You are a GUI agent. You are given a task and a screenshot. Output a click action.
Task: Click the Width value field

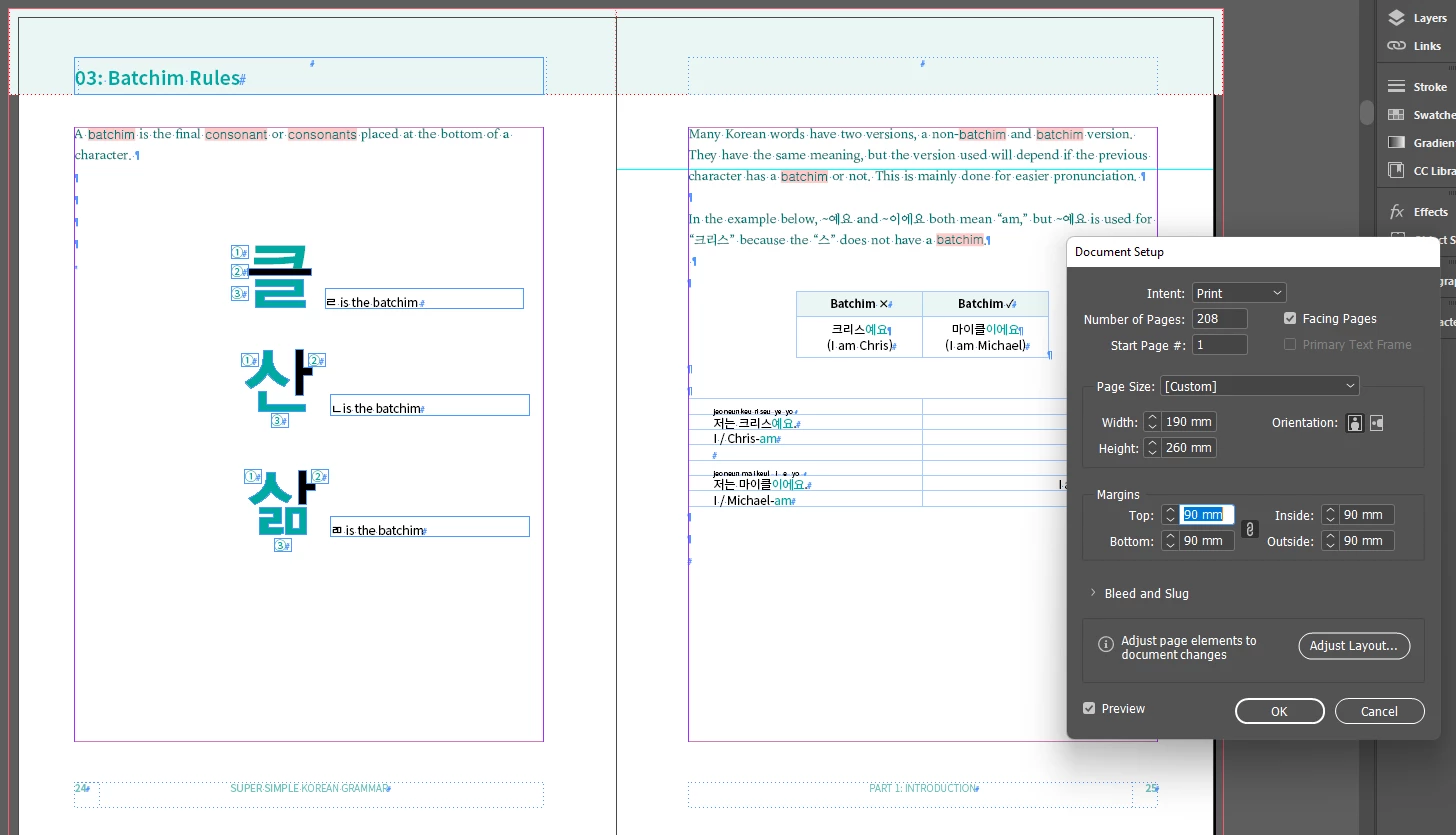tap(1189, 422)
